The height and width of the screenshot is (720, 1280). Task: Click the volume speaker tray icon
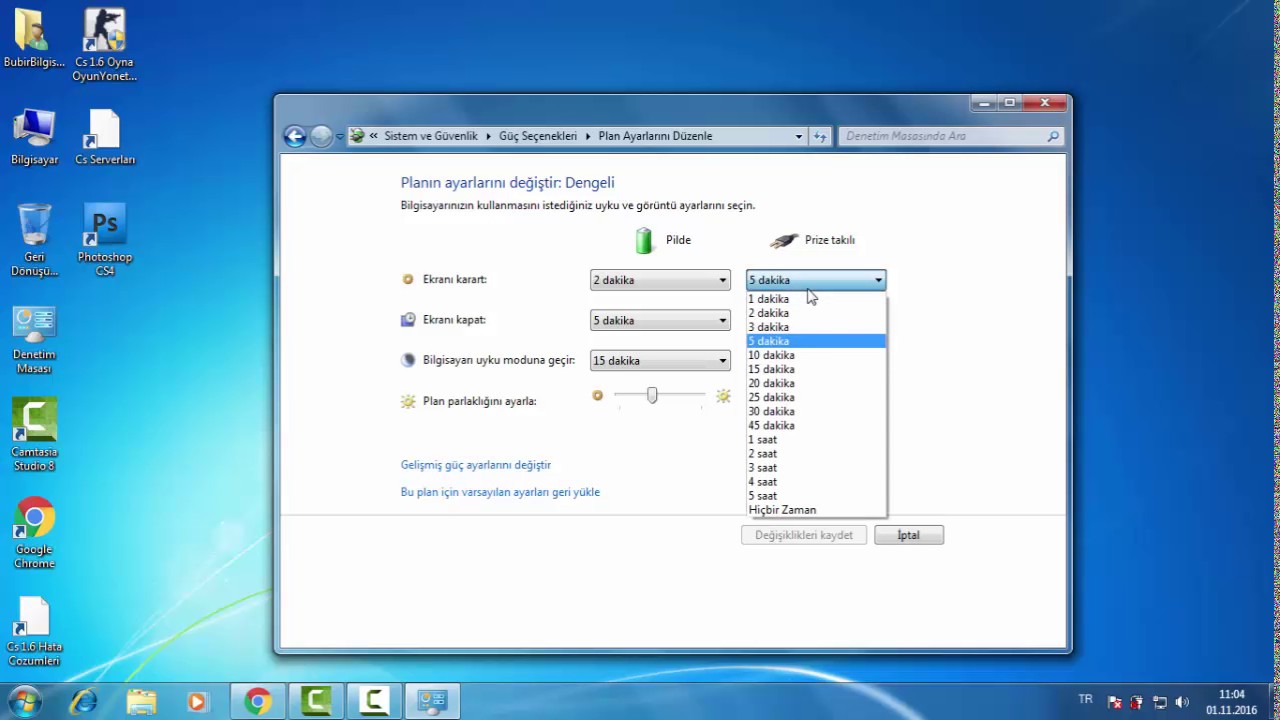(1182, 702)
